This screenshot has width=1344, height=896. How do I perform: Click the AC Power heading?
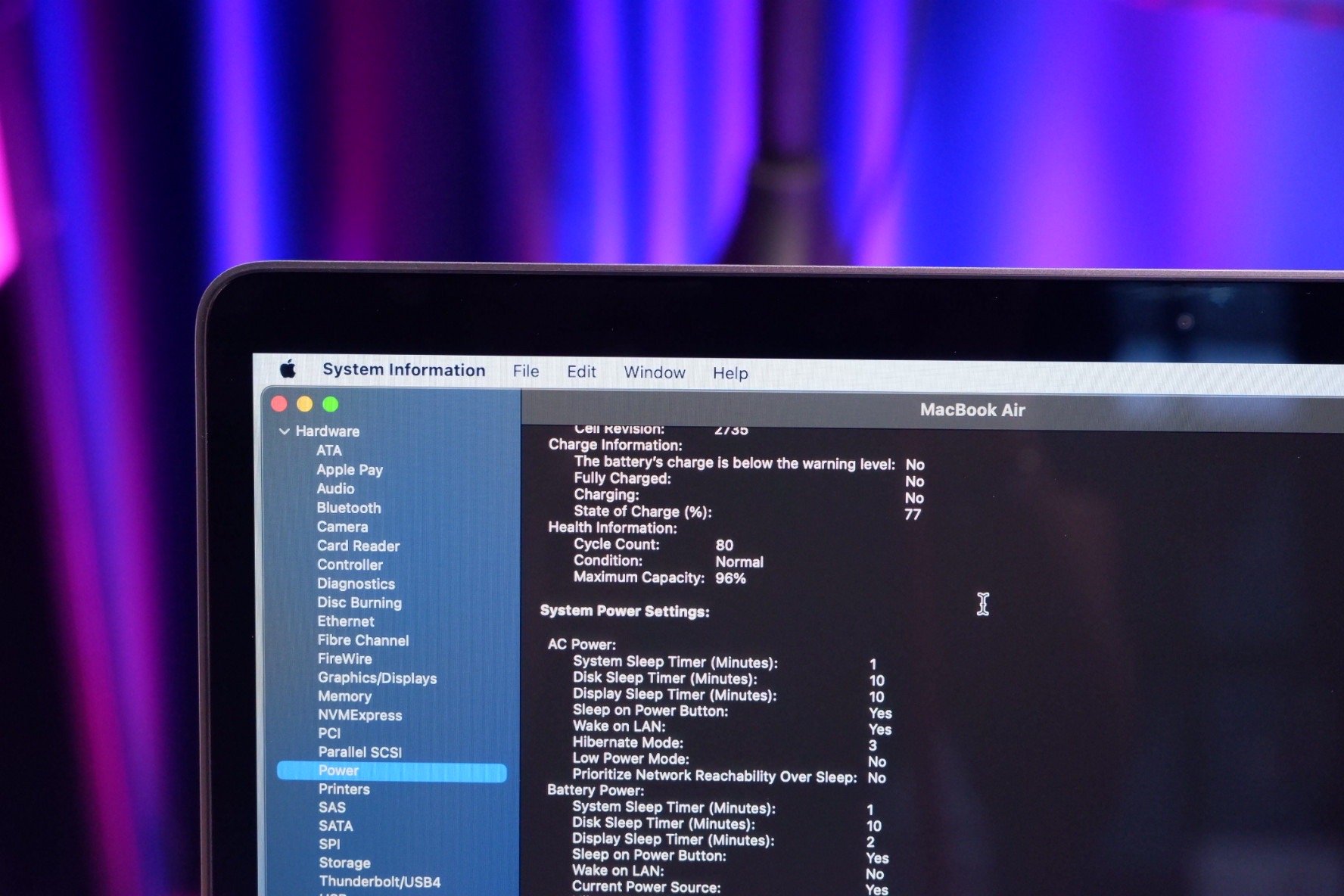[582, 645]
